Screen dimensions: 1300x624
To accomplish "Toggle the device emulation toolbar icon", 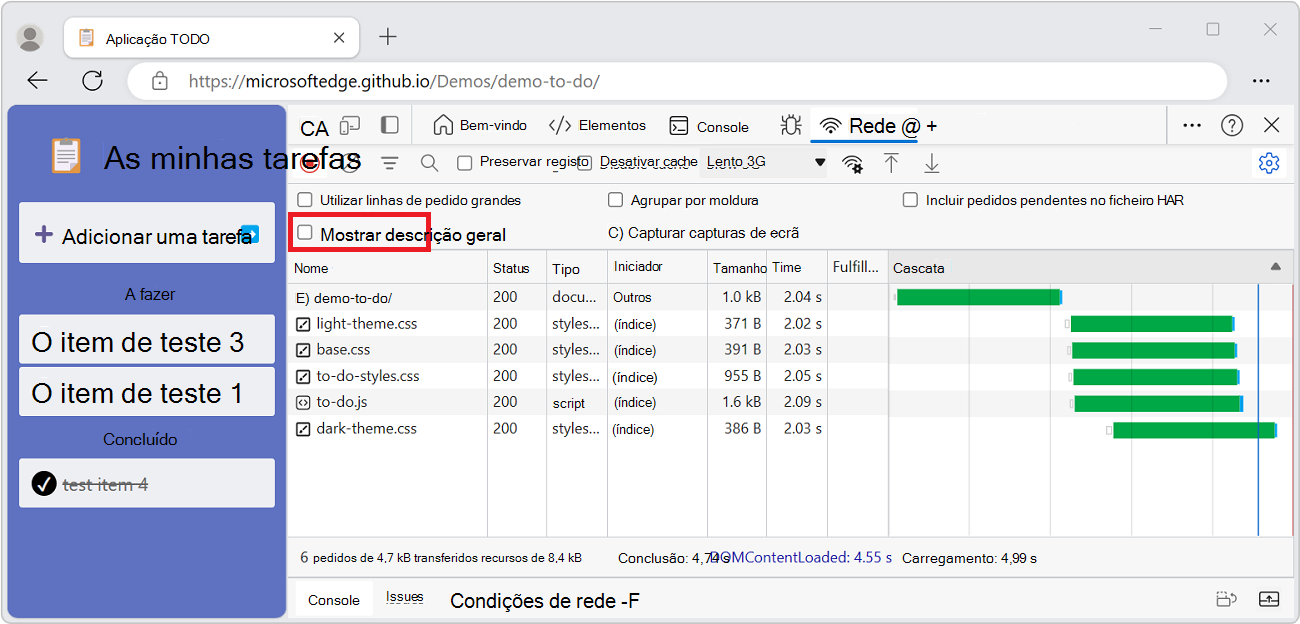I will (350, 125).
